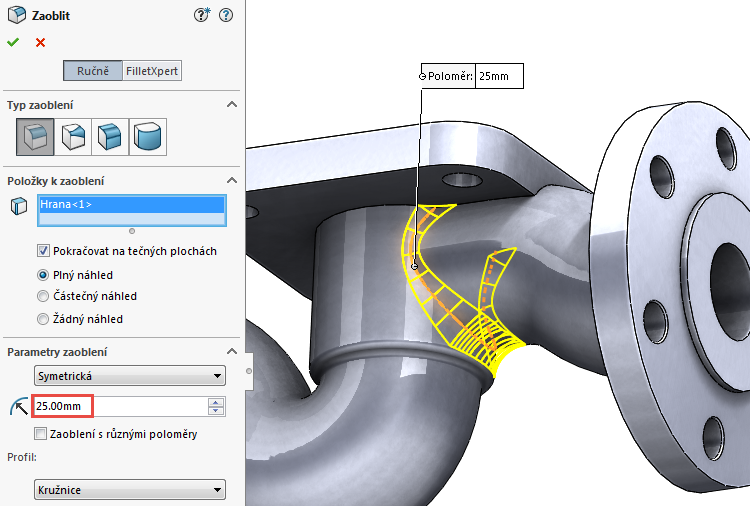Cancel the fillet with red X

coord(40,43)
